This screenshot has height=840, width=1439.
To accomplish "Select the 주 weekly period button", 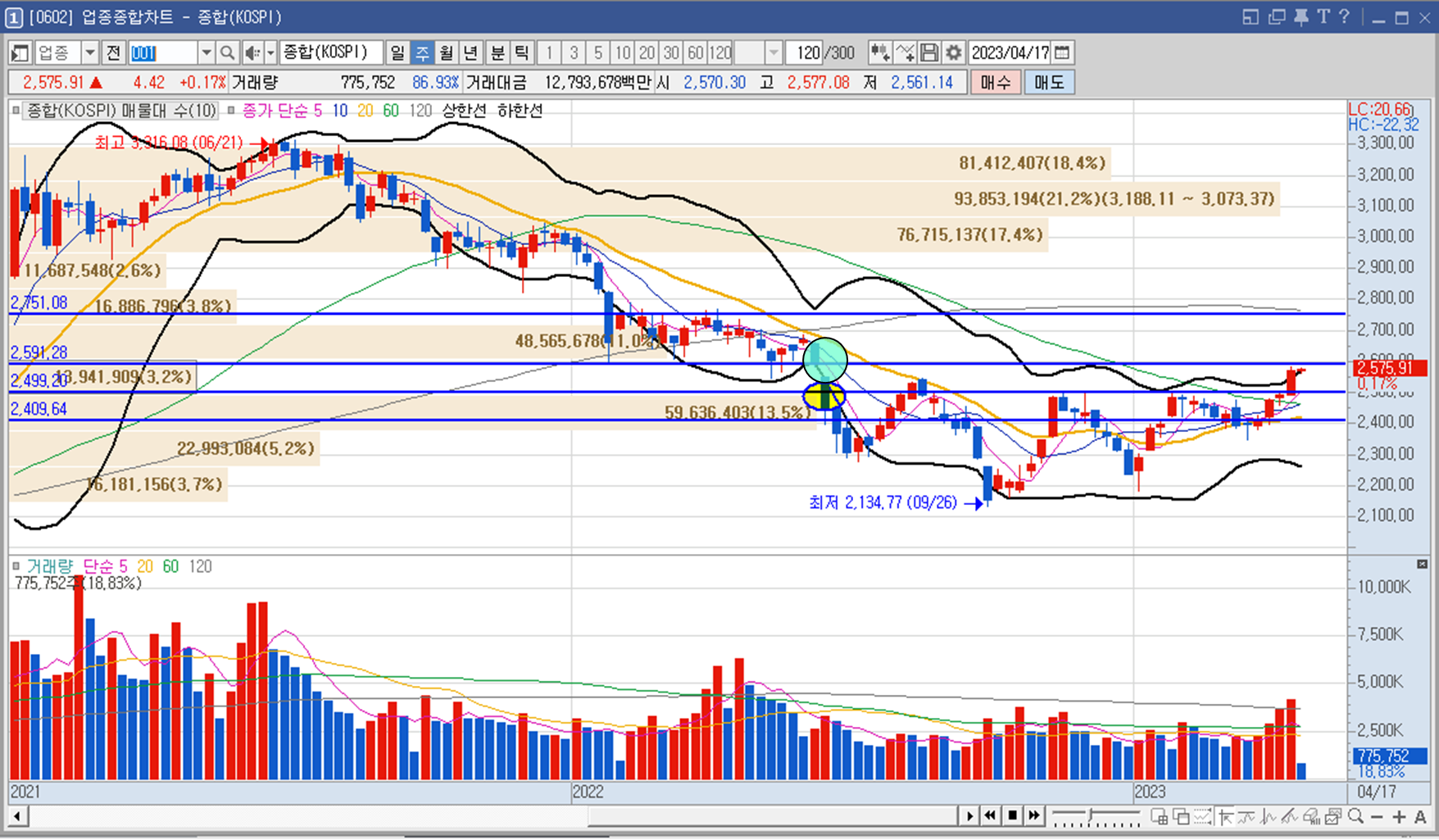I will 422,53.
